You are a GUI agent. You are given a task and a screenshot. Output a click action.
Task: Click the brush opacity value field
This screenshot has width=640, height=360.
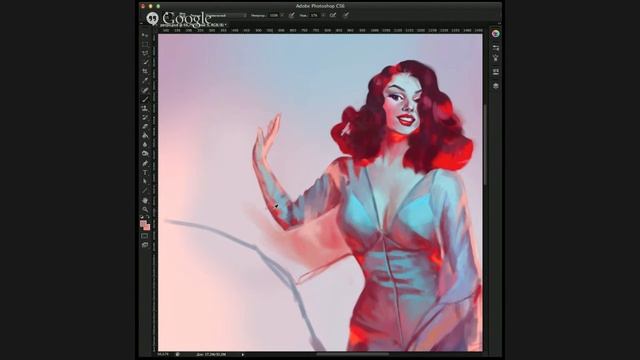(273, 16)
